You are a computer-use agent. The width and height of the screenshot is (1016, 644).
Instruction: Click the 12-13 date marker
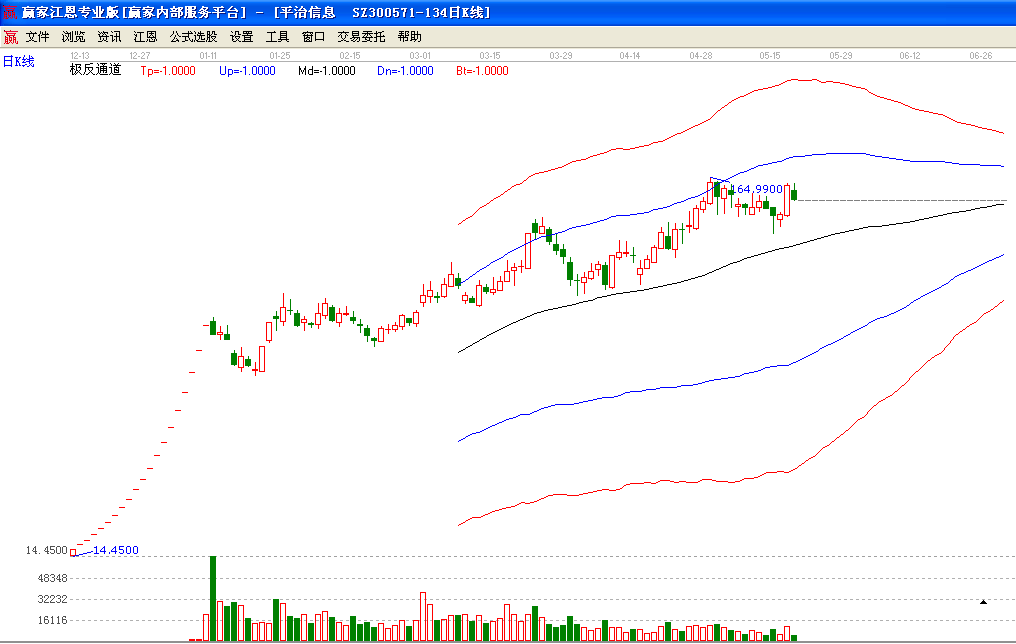pyautogui.click(x=80, y=56)
